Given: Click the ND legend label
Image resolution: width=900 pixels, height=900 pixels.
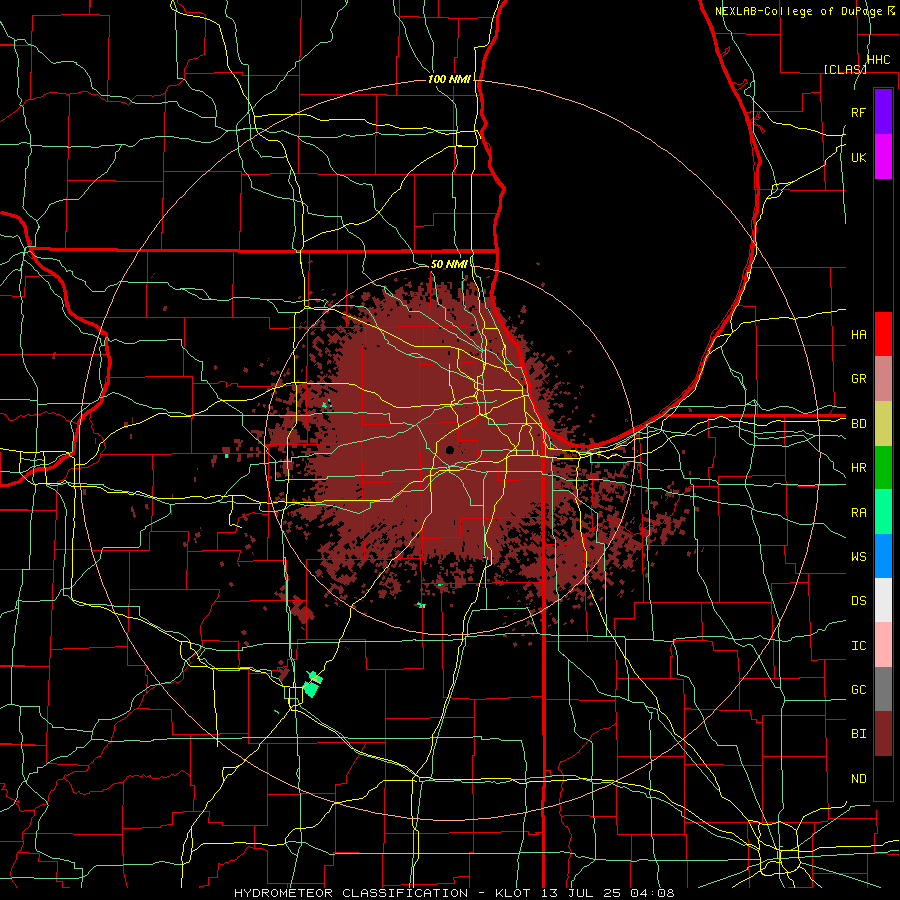Looking at the screenshot, I should click(859, 779).
